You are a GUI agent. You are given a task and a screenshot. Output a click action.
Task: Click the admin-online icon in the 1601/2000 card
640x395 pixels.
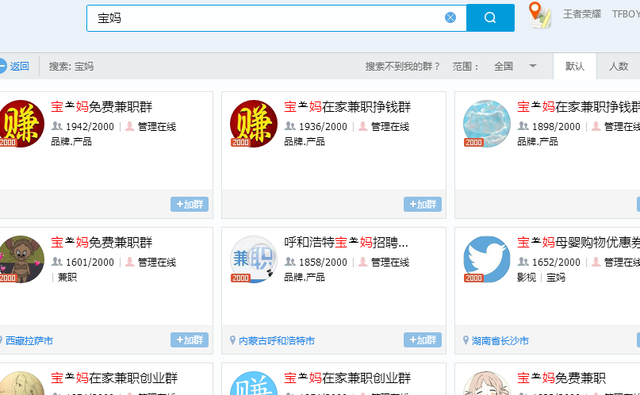[130, 261]
